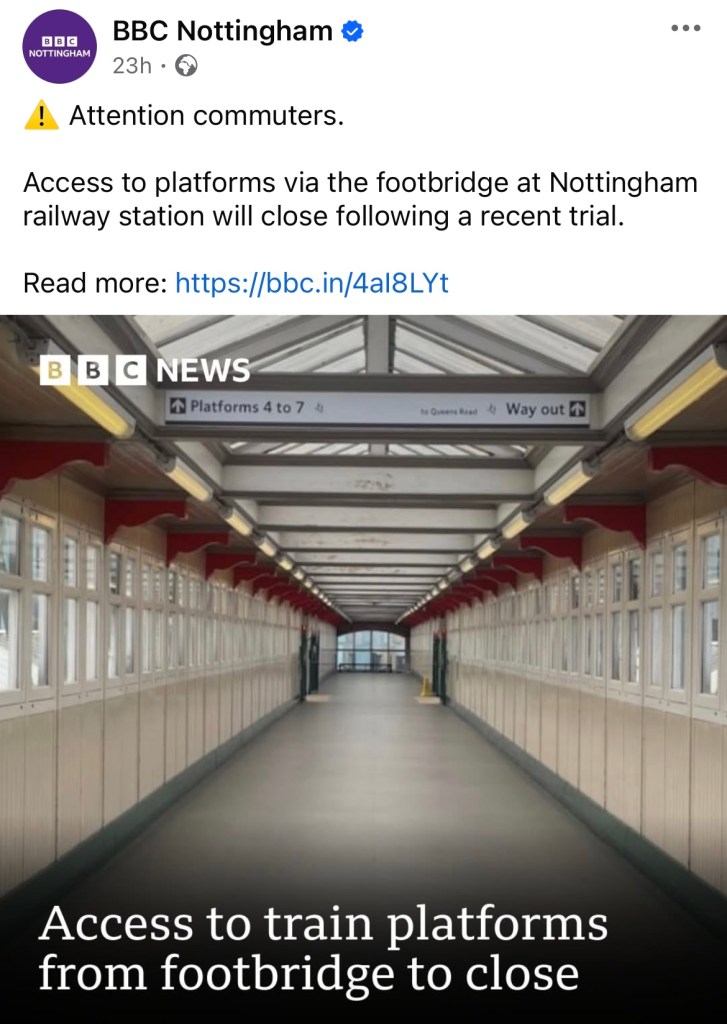The height and width of the screenshot is (1024, 727).
Task: Click the Attention commuters text
Action: pos(206,116)
